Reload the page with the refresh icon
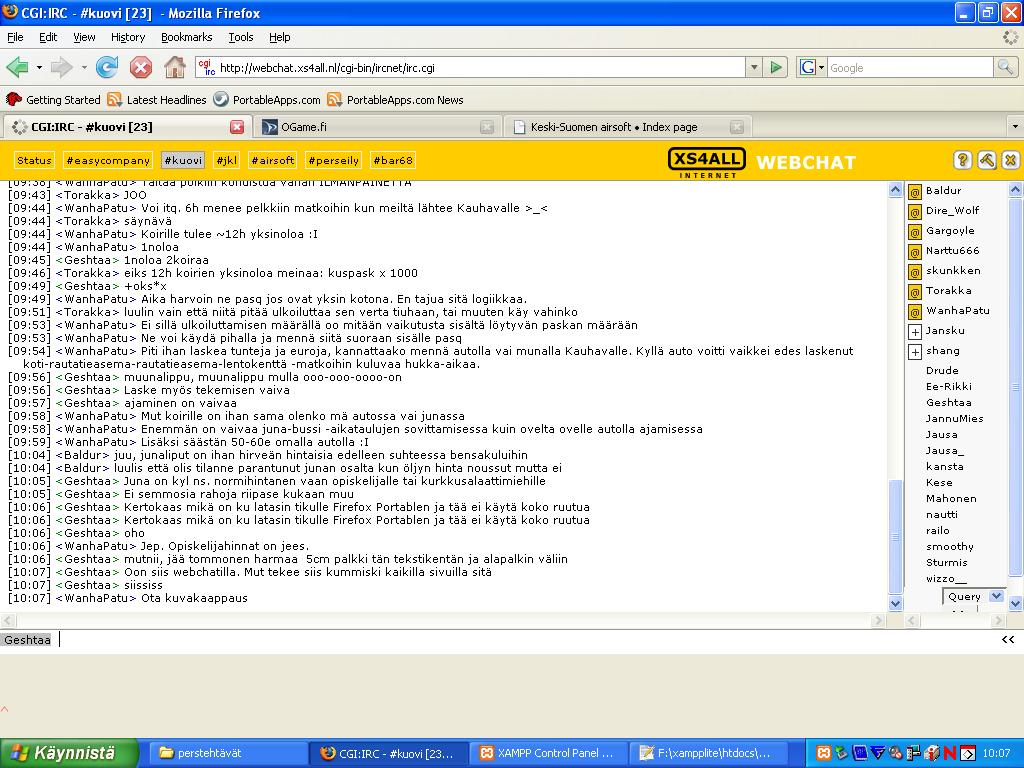1024x768 pixels. 107,67
